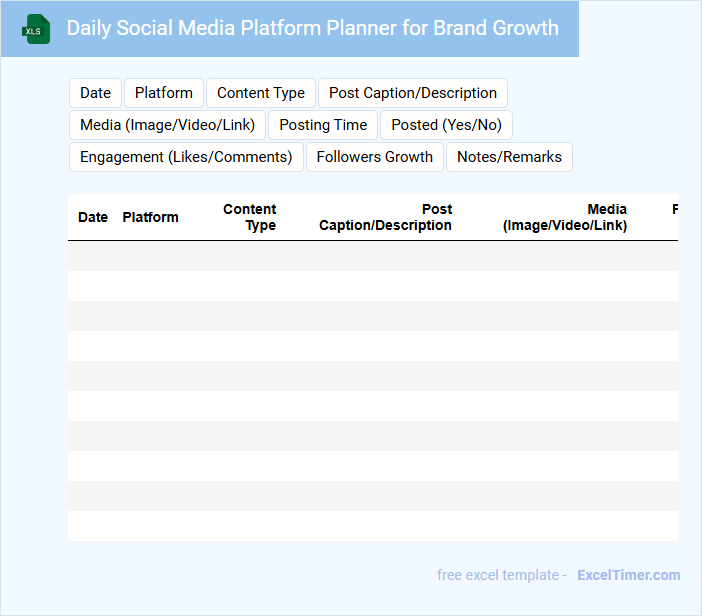Screen dimensions: 702x616
Task: Select the Posting Time tag
Action: pyautogui.click(x=323, y=125)
